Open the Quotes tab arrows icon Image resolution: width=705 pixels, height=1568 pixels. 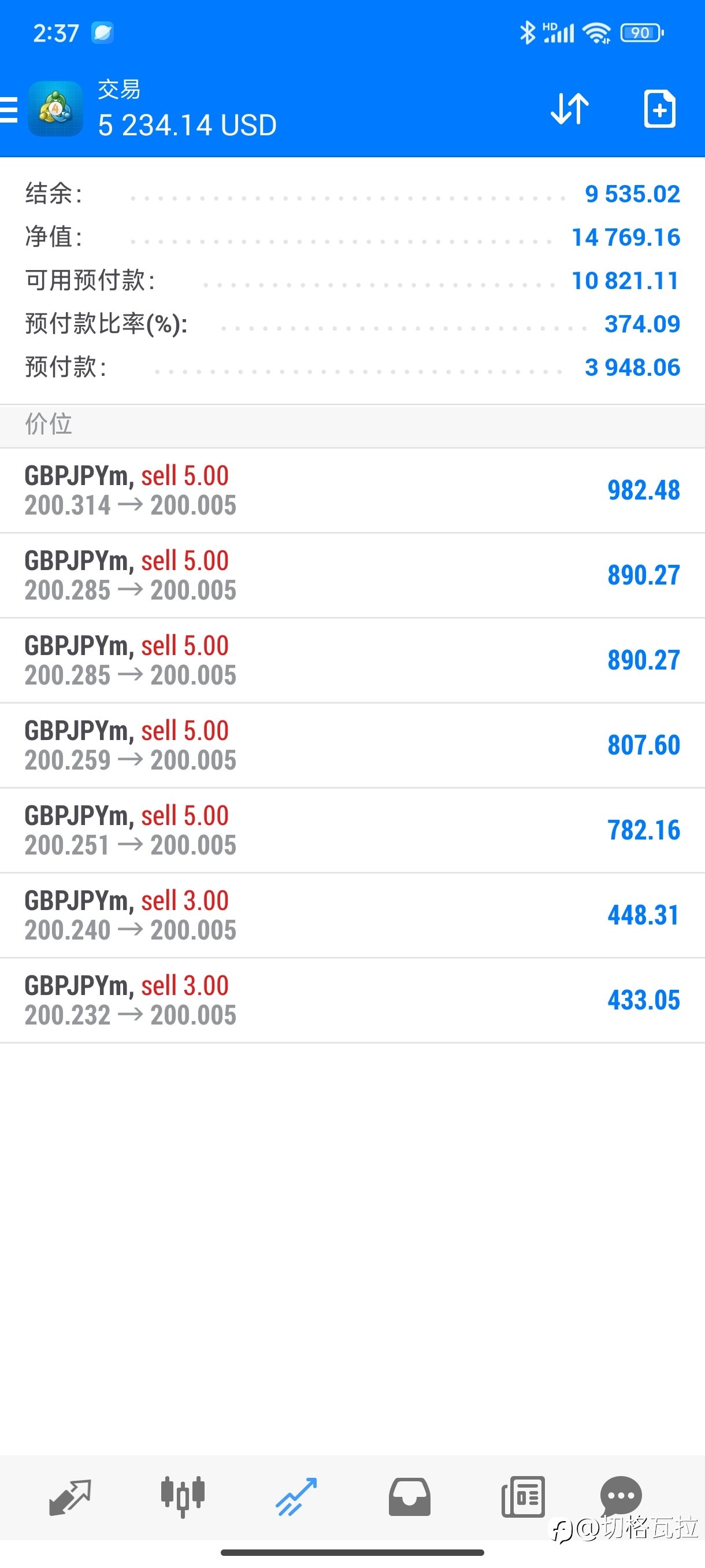tap(70, 1497)
